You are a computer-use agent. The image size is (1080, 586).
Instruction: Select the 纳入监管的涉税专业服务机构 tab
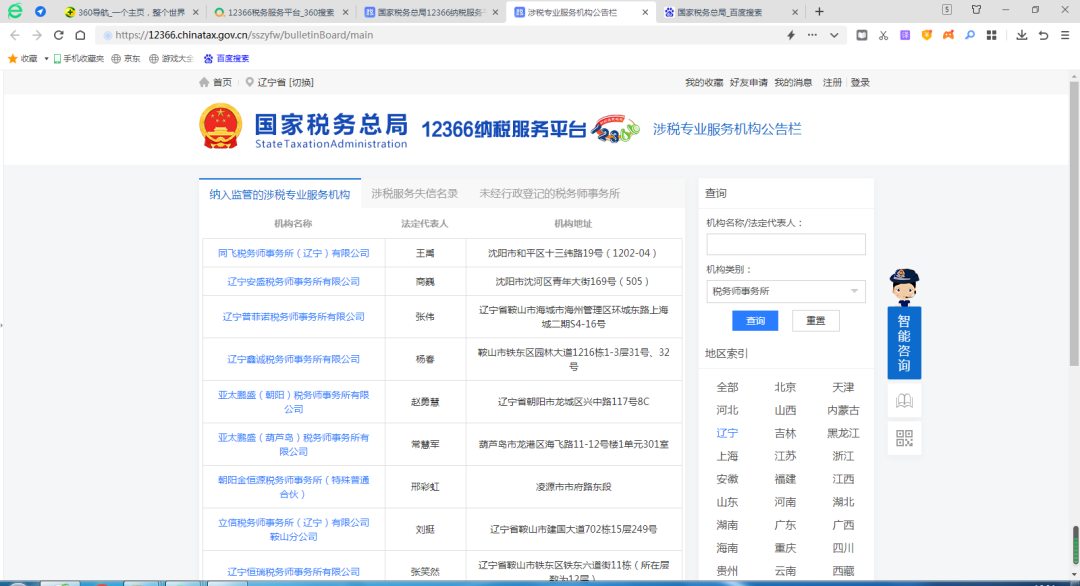click(280, 194)
